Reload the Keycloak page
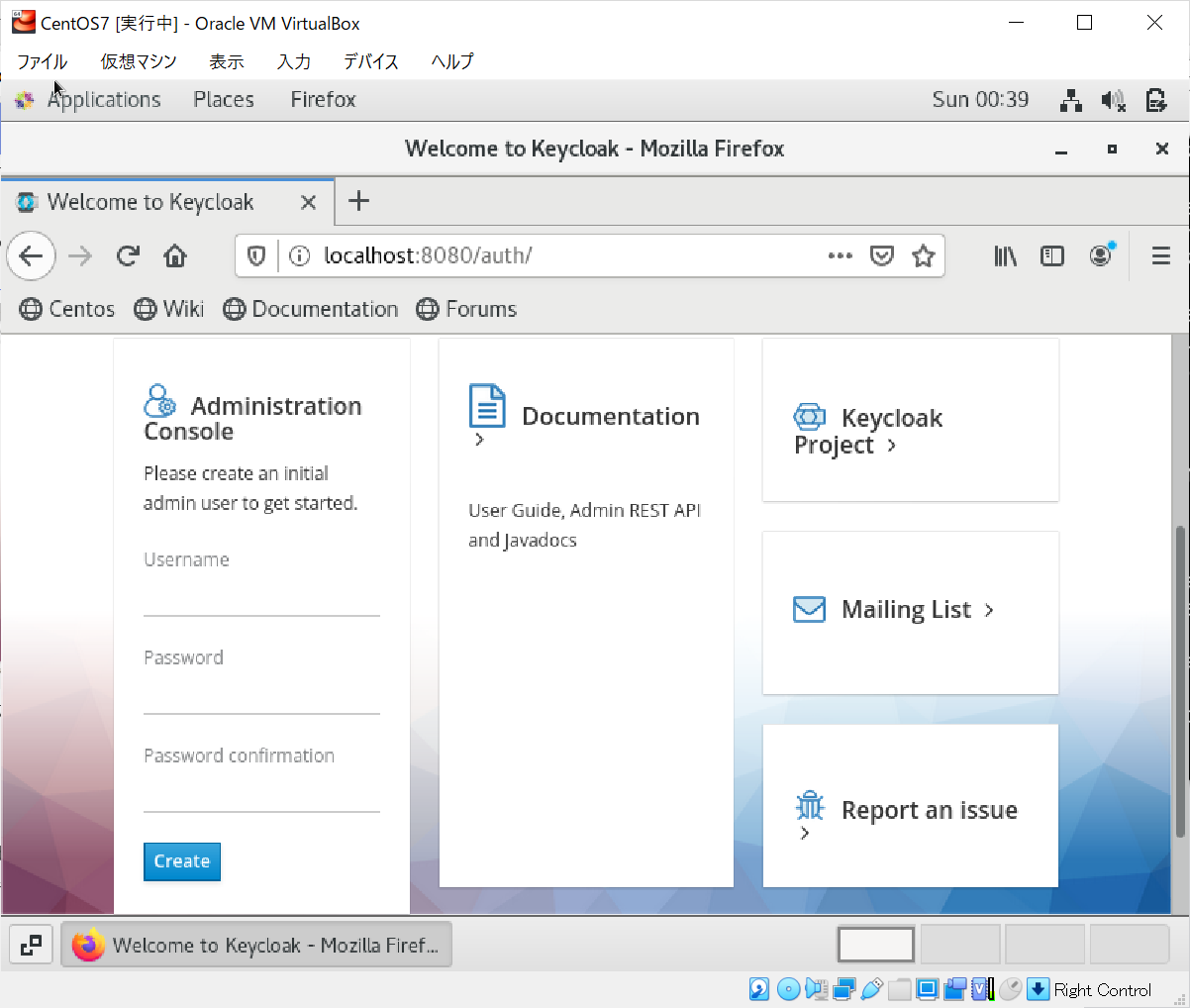Screen dimensions: 1190x1008 click(x=128, y=256)
